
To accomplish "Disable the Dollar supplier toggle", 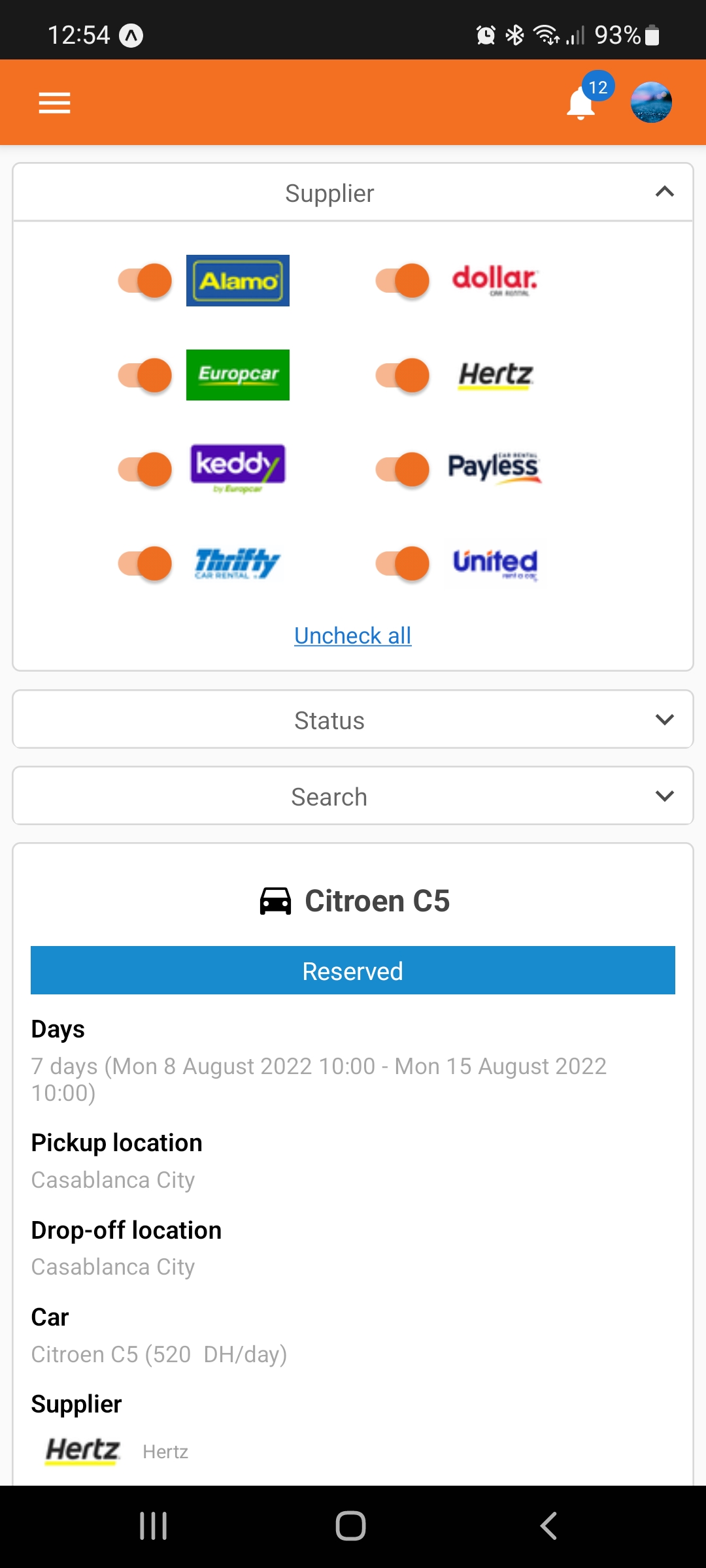I will point(403,281).
